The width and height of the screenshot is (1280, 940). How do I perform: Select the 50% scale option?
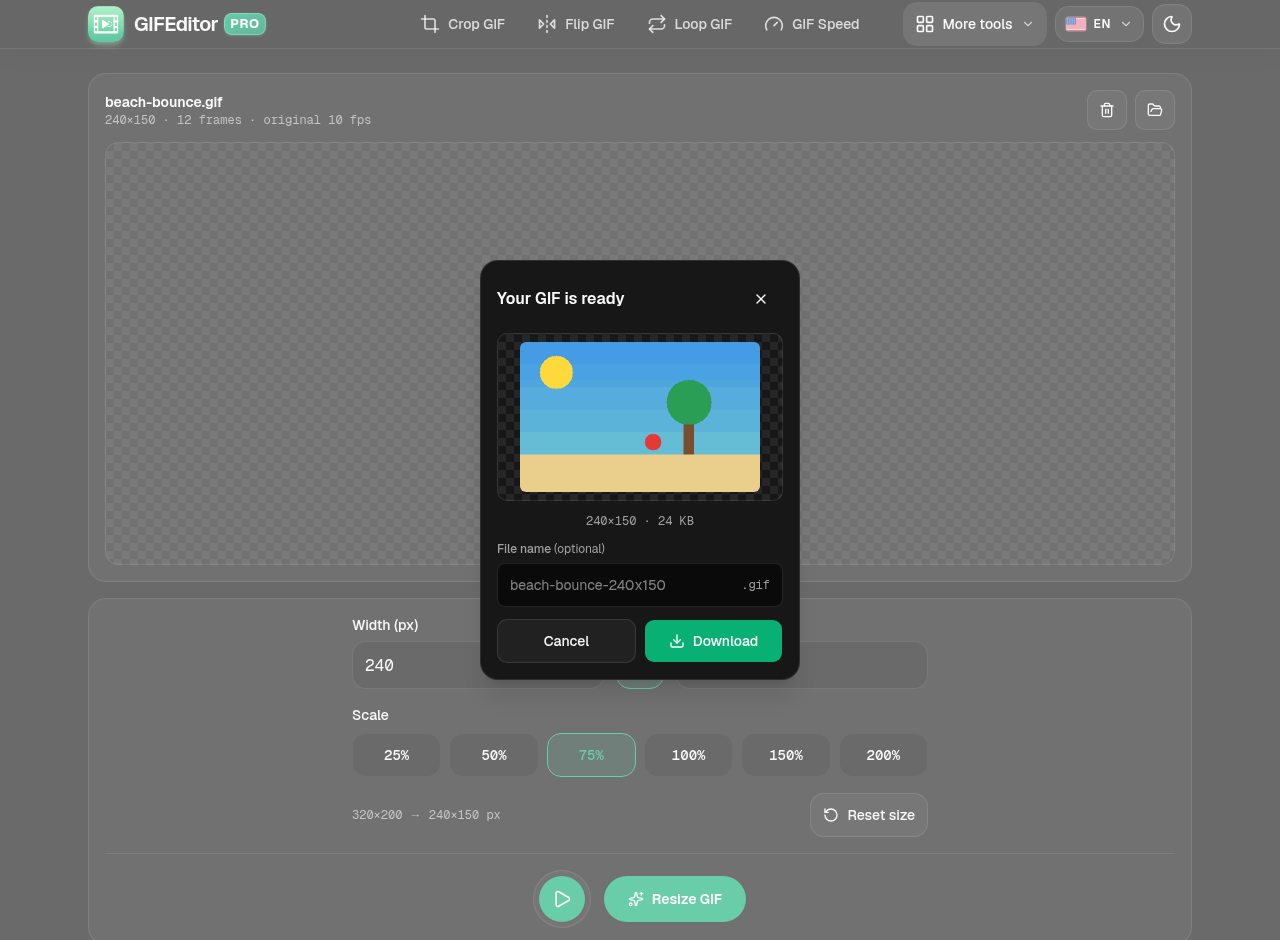[x=494, y=755]
